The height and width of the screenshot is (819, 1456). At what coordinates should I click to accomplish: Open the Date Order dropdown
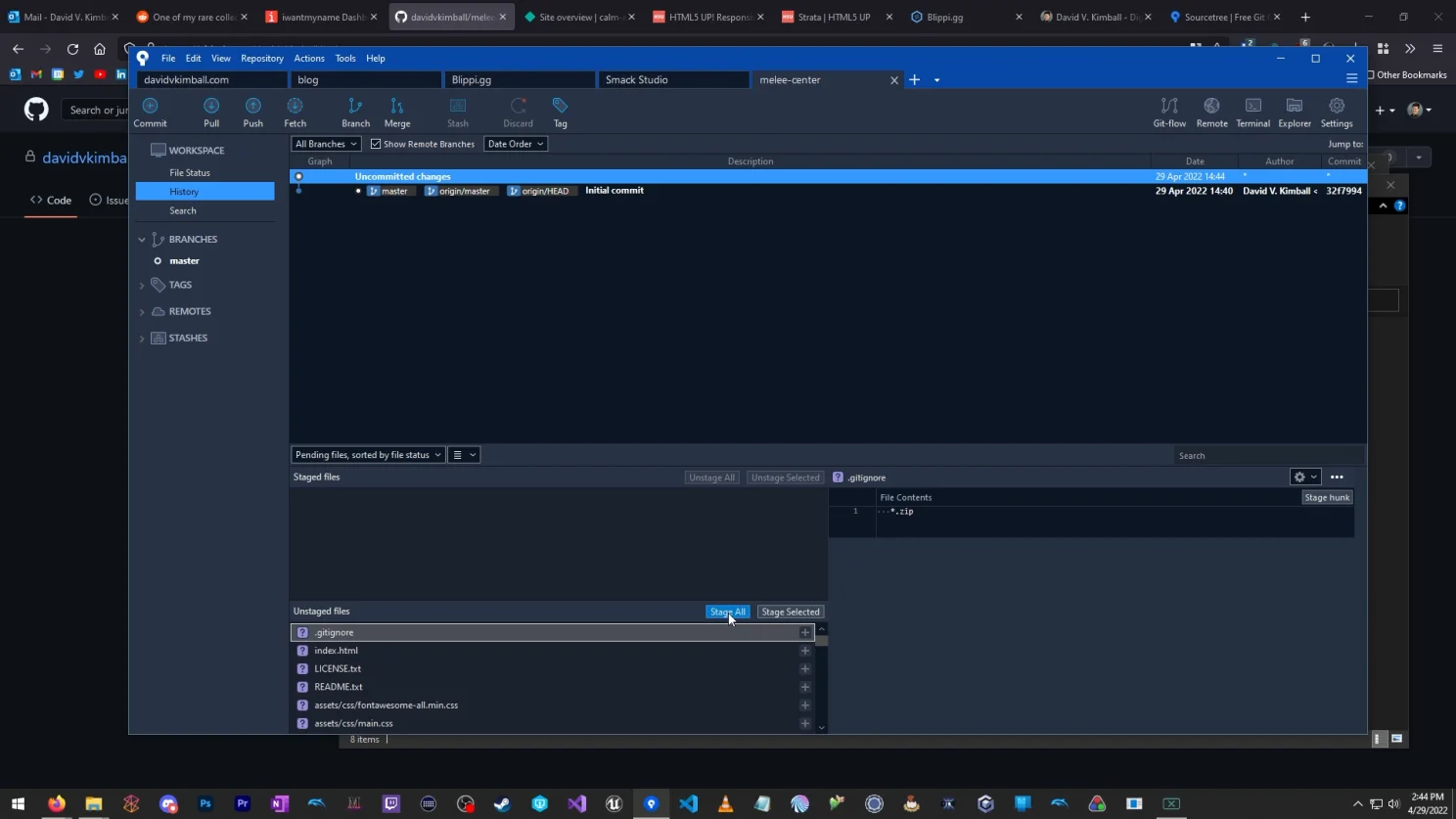click(515, 144)
